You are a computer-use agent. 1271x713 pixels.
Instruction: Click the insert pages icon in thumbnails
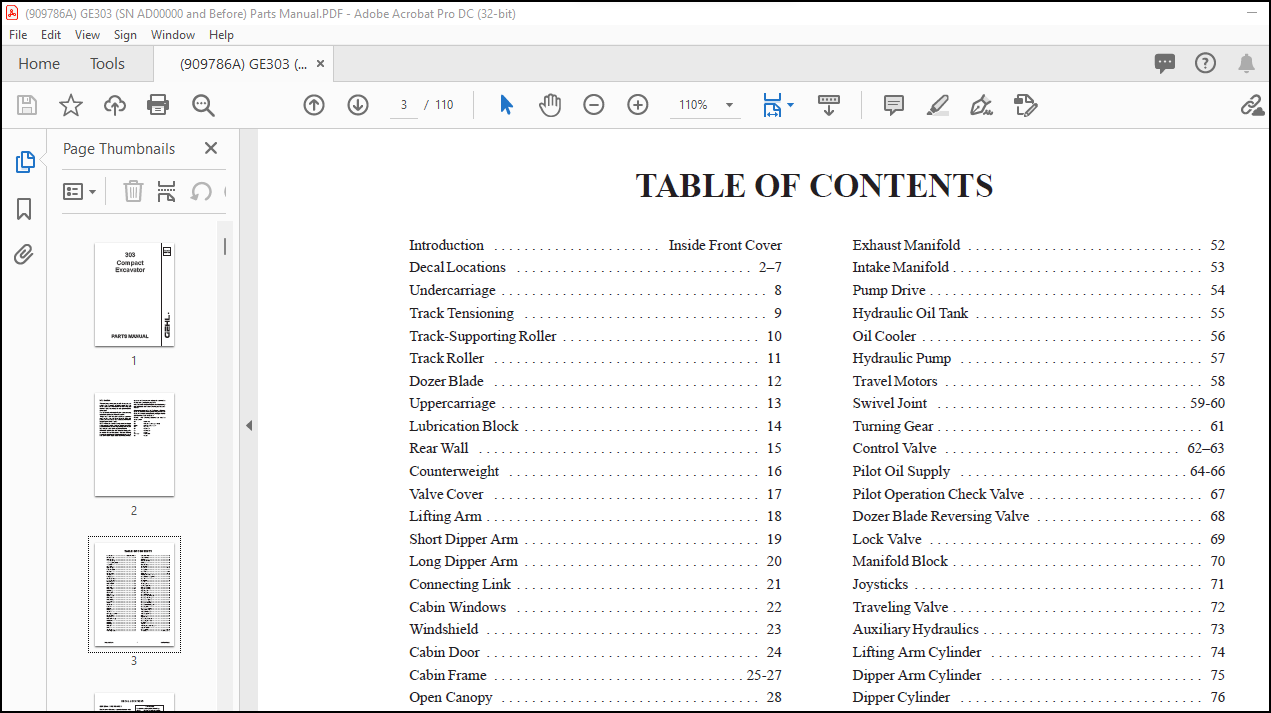pyautogui.click(x=167, y=191)
